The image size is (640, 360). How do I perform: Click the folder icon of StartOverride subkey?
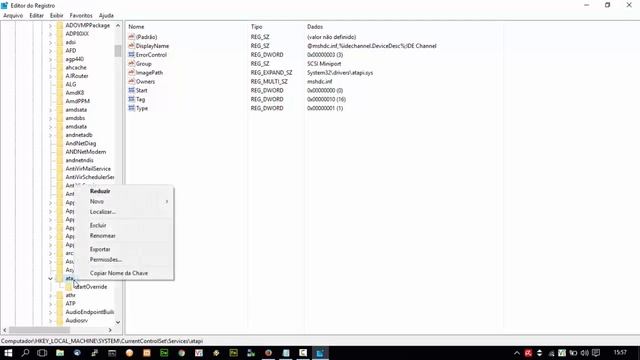pos(69,287)
